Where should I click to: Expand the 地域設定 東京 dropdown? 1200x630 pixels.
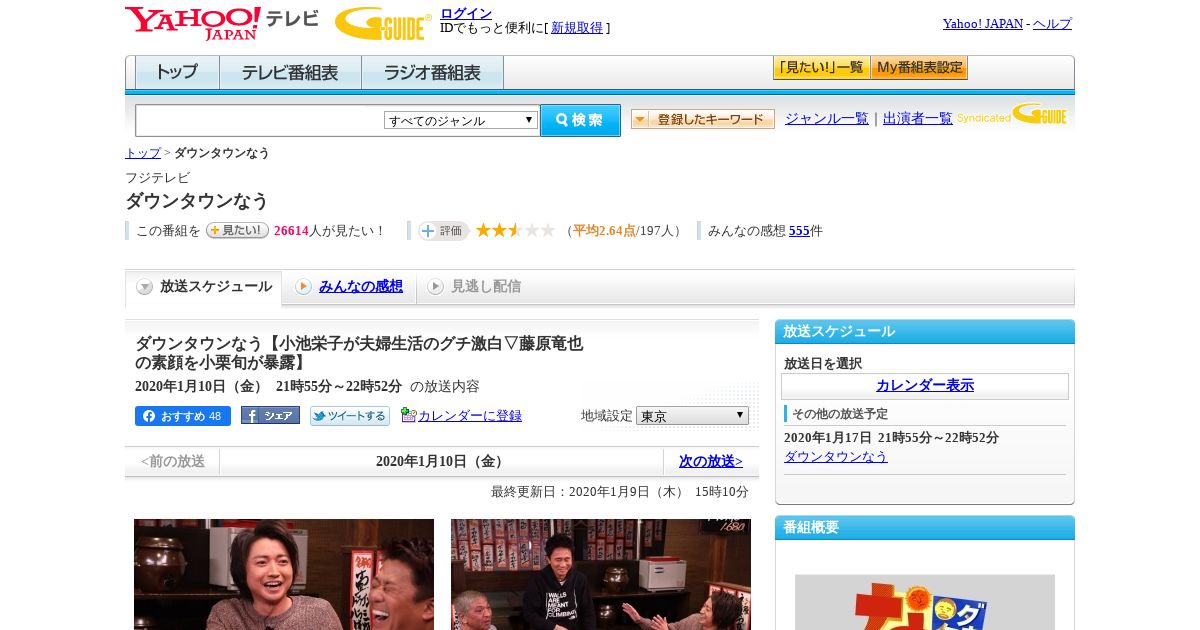pyautogui.click(x=692, y=415)
